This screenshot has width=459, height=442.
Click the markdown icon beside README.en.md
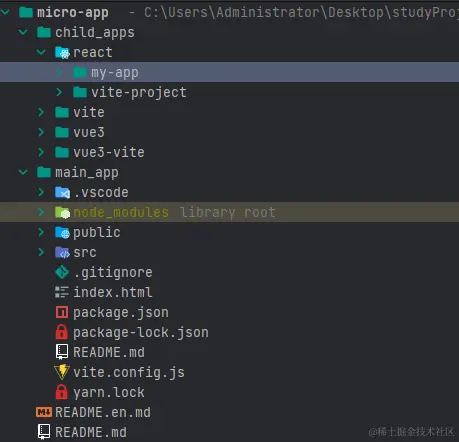coord(44,412)
